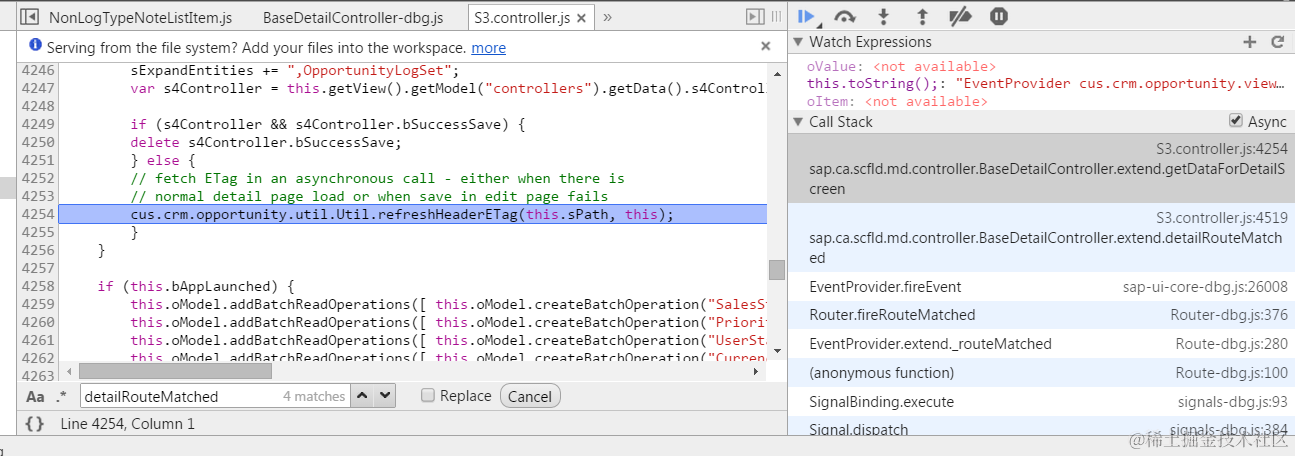Click 'Line 4254, Column 1' status text

pos(128,424)
